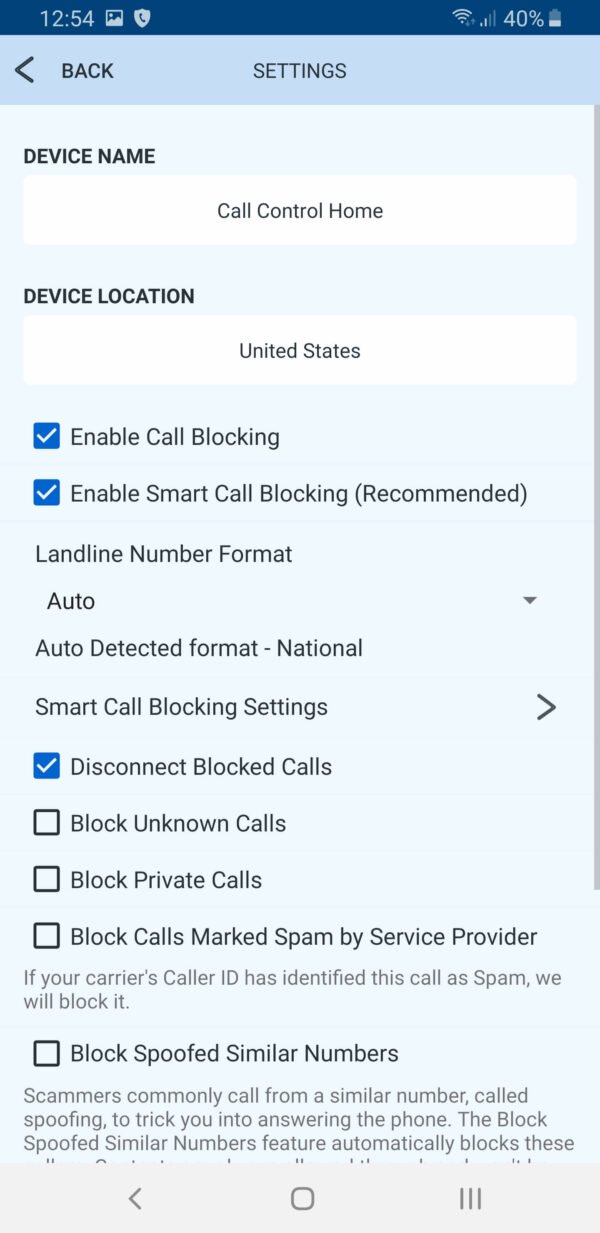The width and height of the screenshot is (600, 1233).
Task: Toggle Disconnect Blocked Calls off
Action: point(46,766)
